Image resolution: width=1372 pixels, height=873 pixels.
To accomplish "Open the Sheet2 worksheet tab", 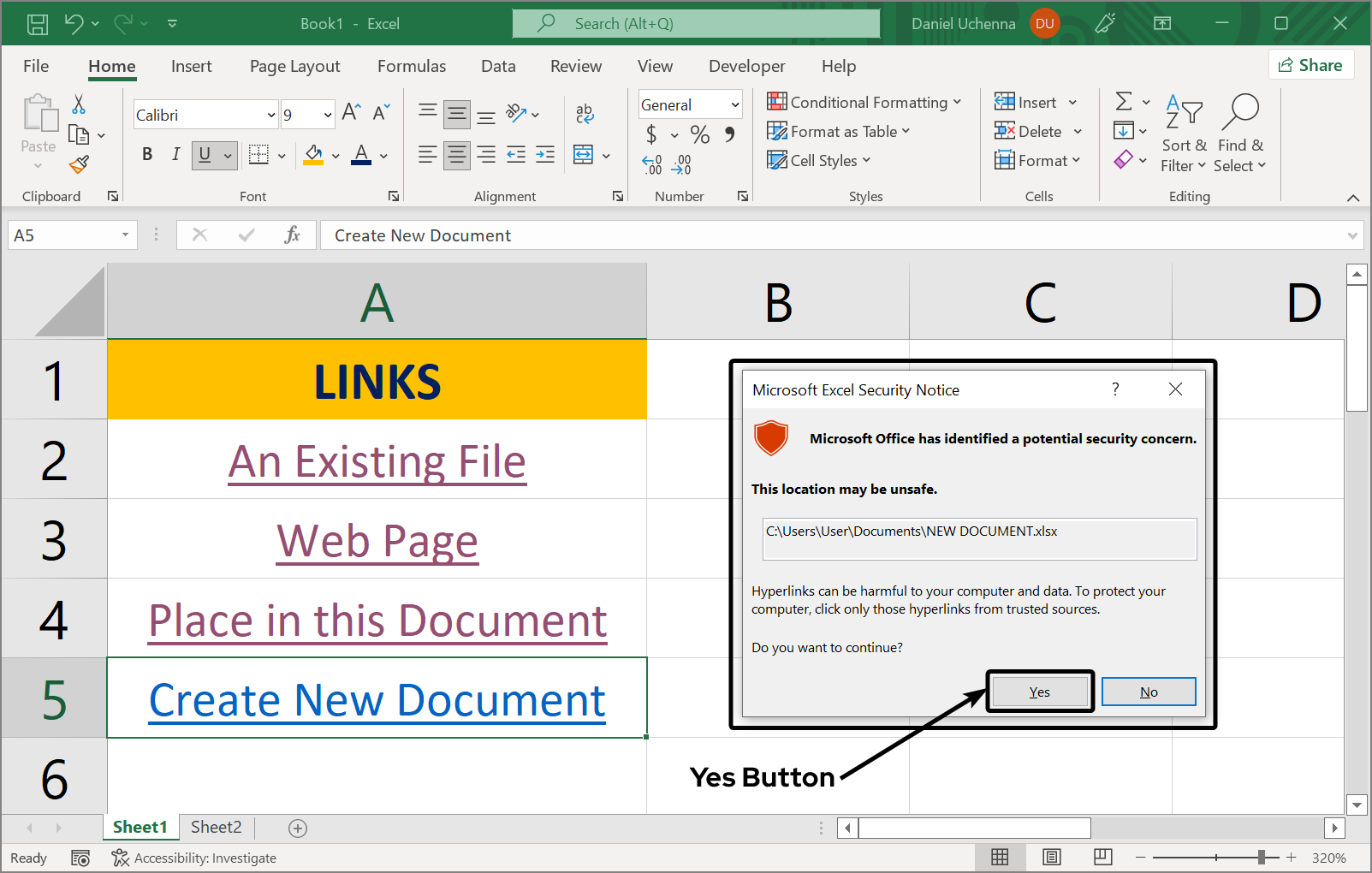I will (216, 827).
